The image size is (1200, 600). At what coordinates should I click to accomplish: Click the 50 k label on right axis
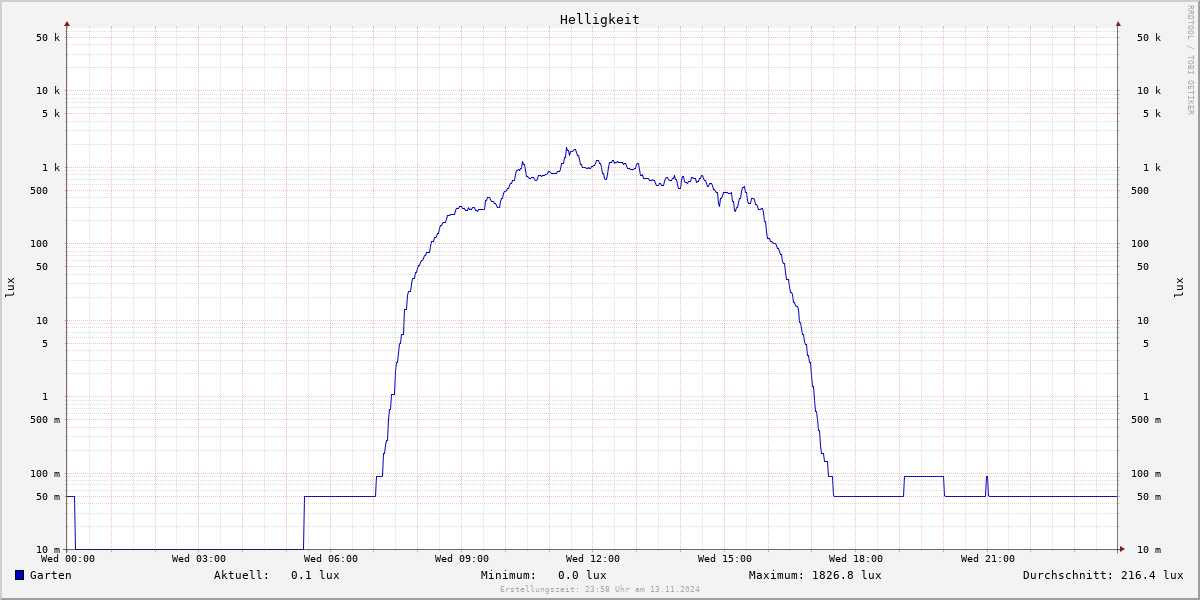pyautogui.click(x=1149, y=38)
